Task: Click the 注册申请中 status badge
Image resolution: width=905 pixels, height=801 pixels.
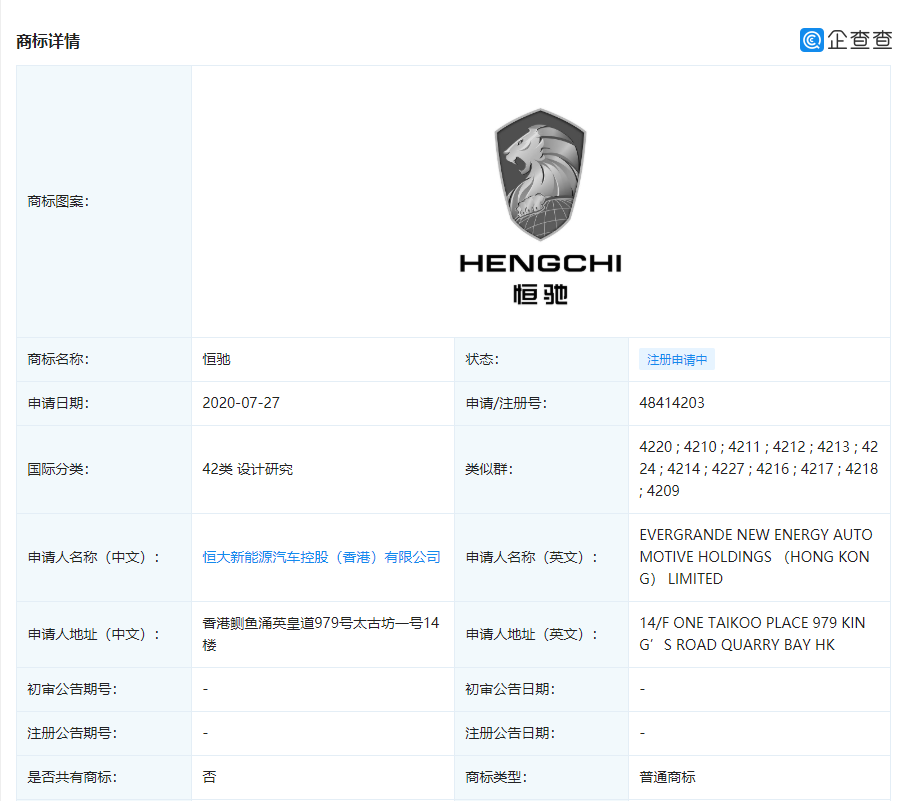Action: (676, 360)
